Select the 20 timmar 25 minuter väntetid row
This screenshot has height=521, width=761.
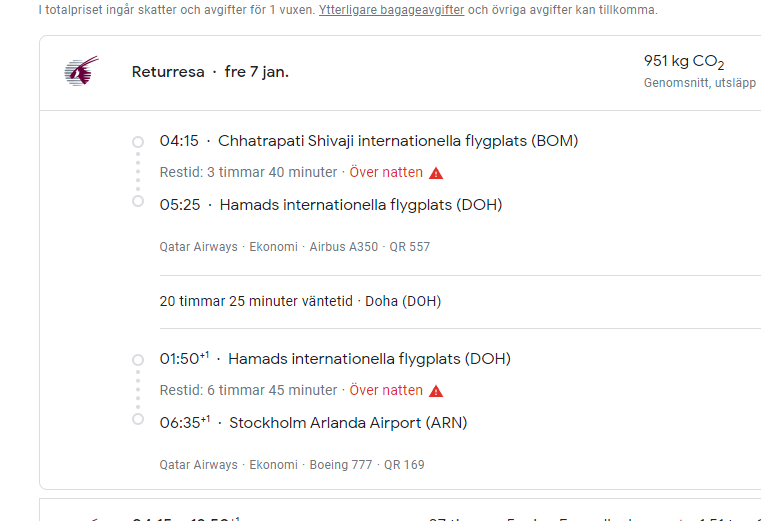pos(300,301)
